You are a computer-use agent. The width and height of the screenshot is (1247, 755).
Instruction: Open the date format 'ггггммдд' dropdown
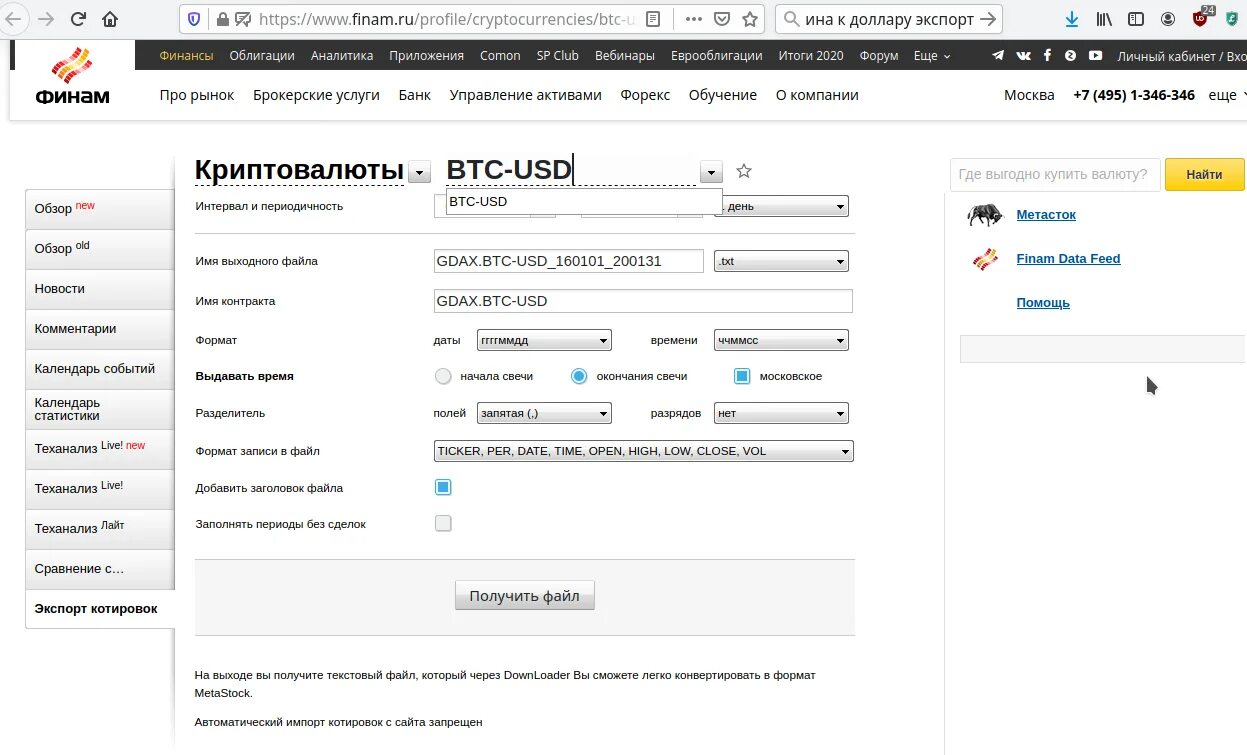pyautogui.click(x=544, y=340)
